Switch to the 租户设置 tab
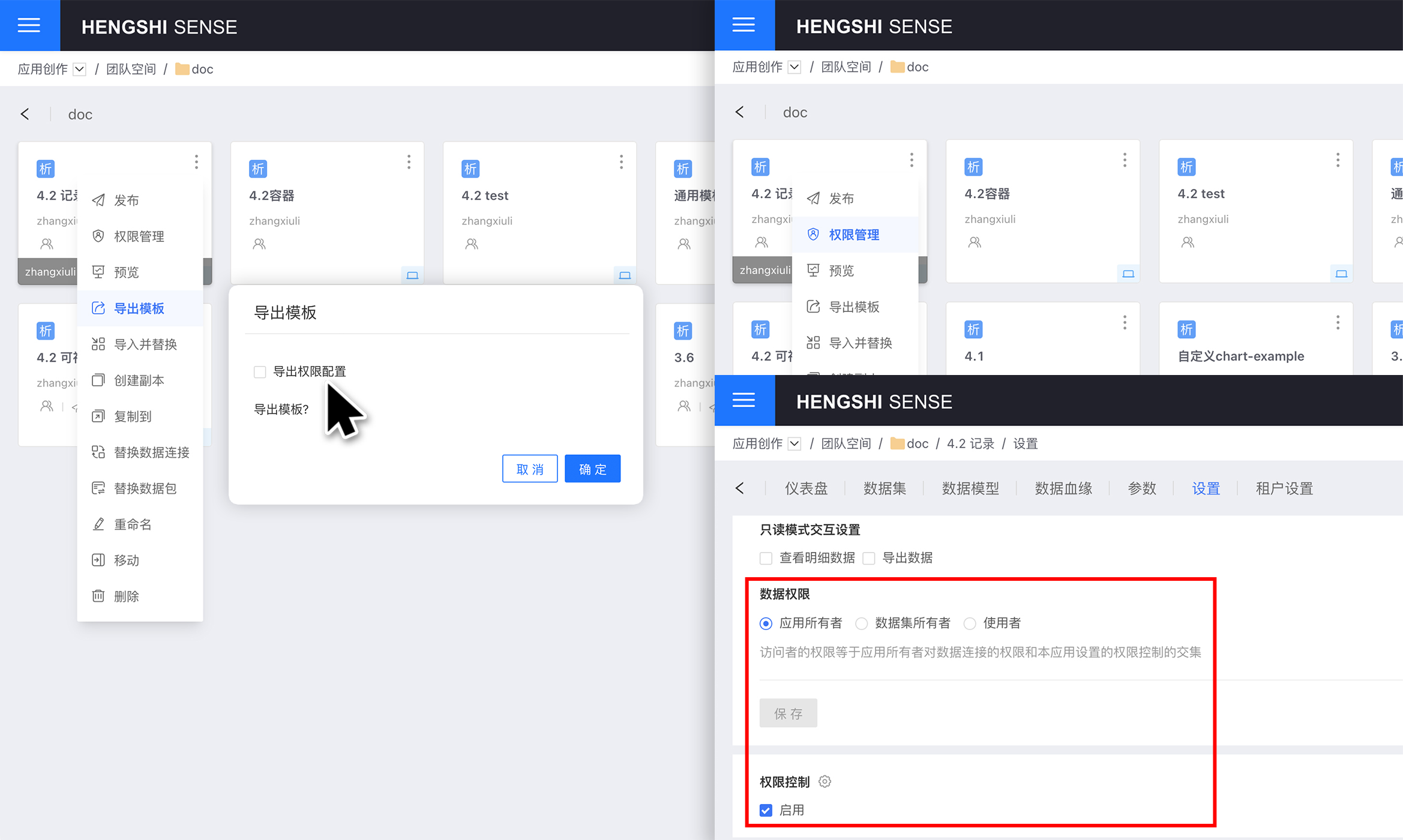This screenshot has width=1403, height=840. point(1284,488)
